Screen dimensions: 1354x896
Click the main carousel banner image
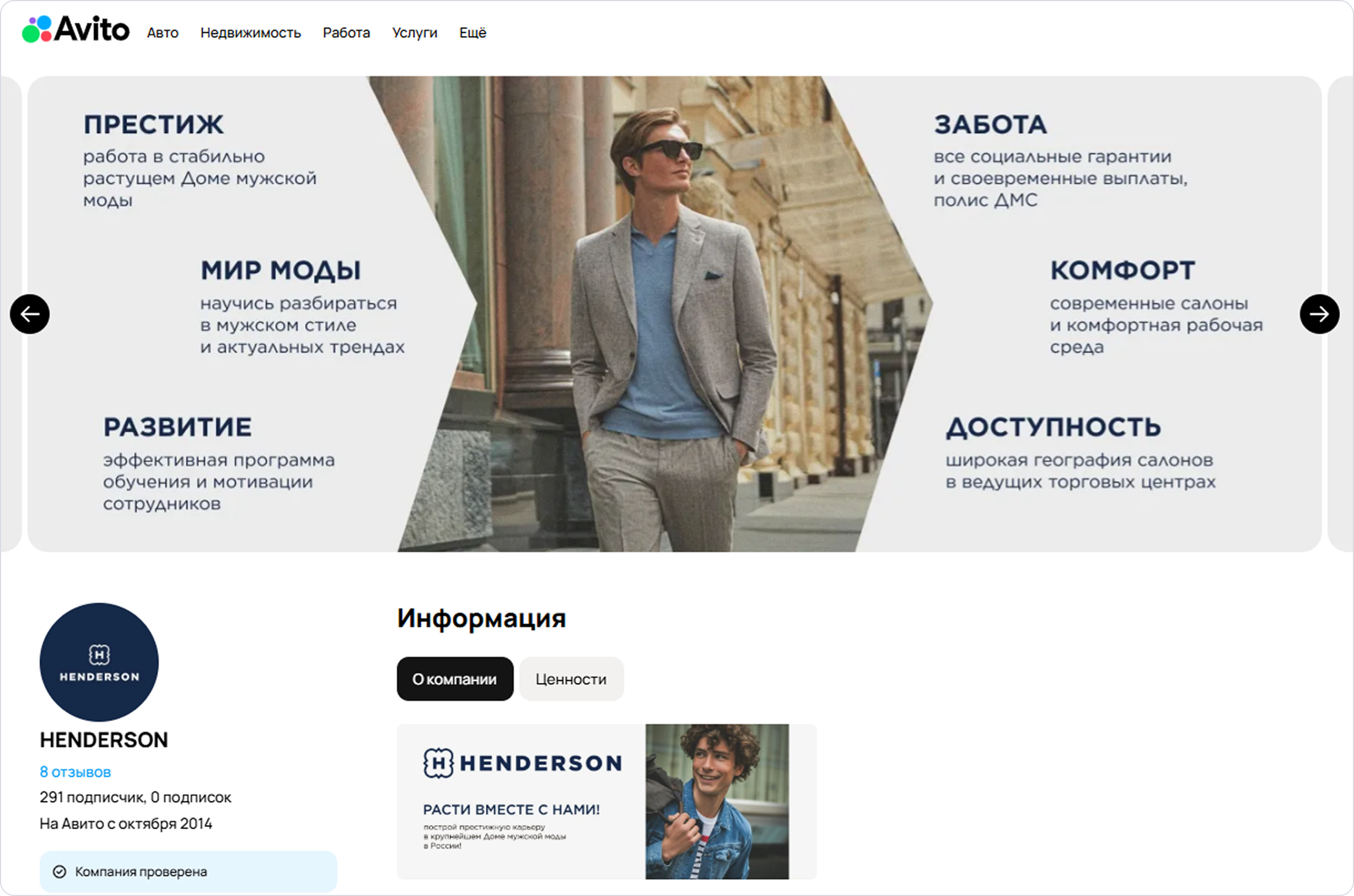tap(674, 314)
